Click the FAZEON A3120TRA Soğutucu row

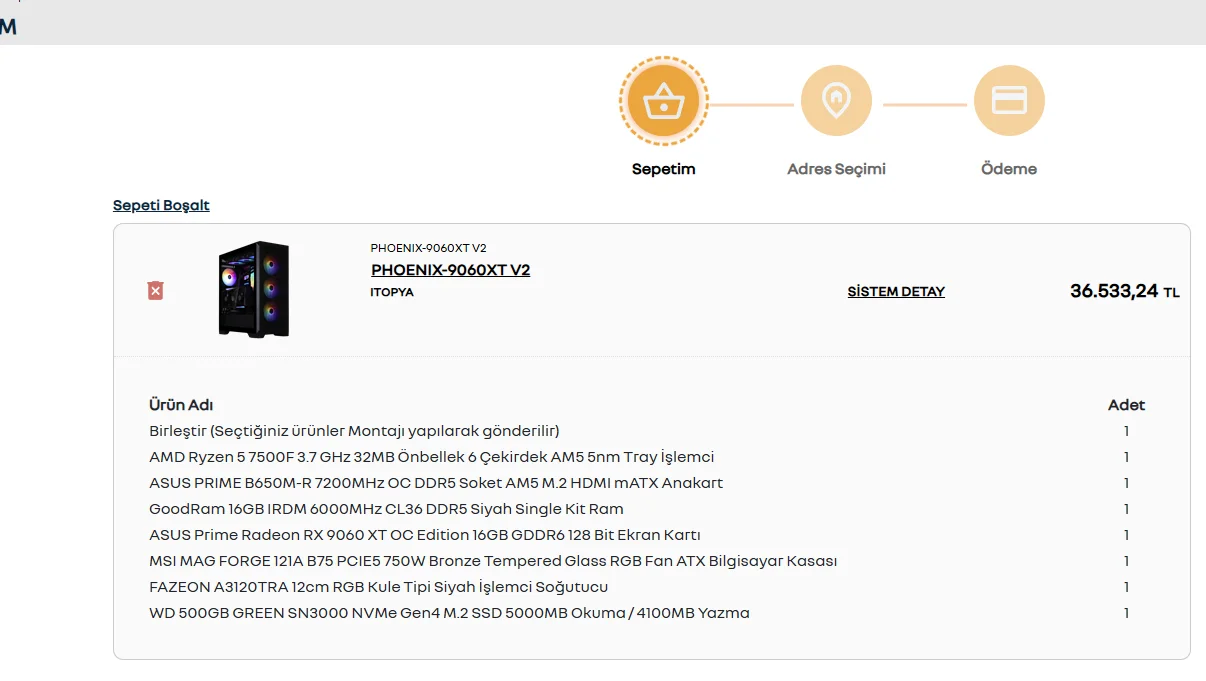tap(379, 587)
